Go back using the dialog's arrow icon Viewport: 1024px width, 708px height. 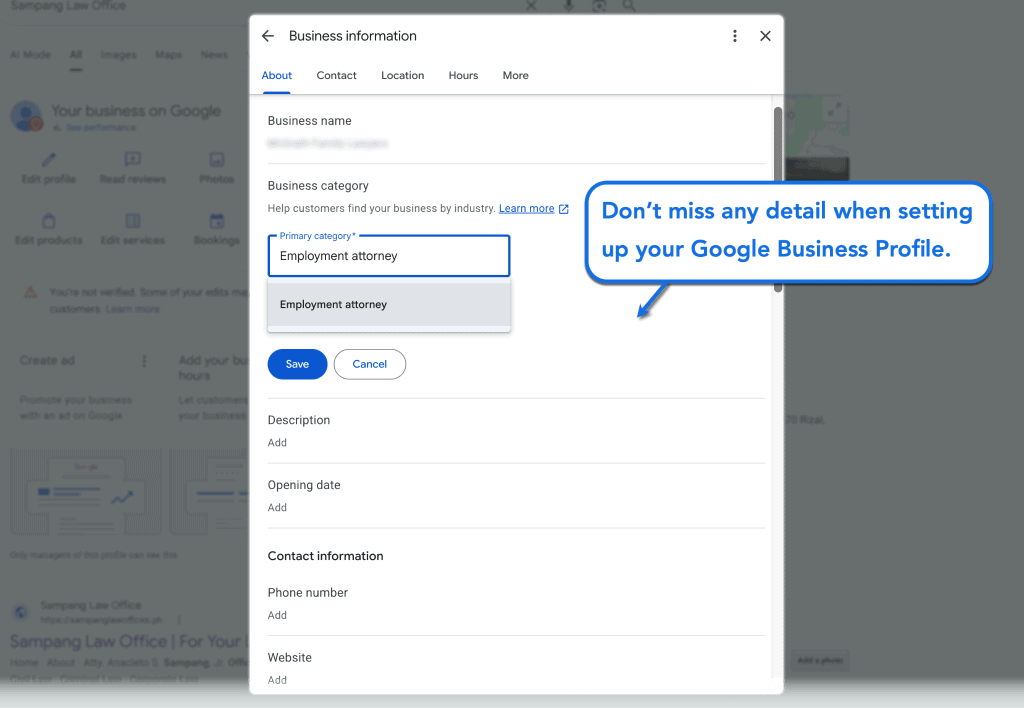pos(268,36)
